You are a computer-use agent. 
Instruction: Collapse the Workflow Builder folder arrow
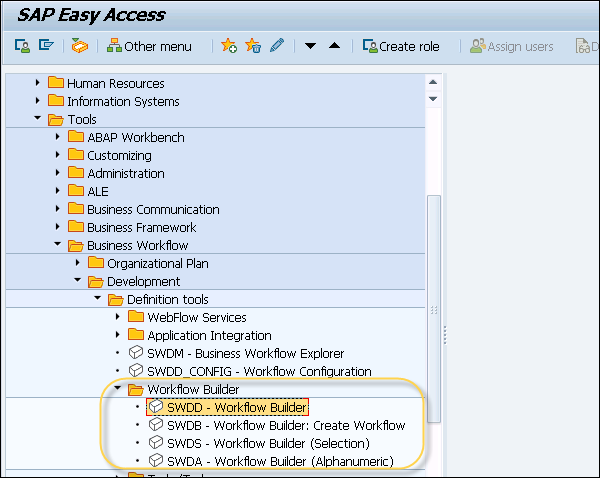coord(117,388)
